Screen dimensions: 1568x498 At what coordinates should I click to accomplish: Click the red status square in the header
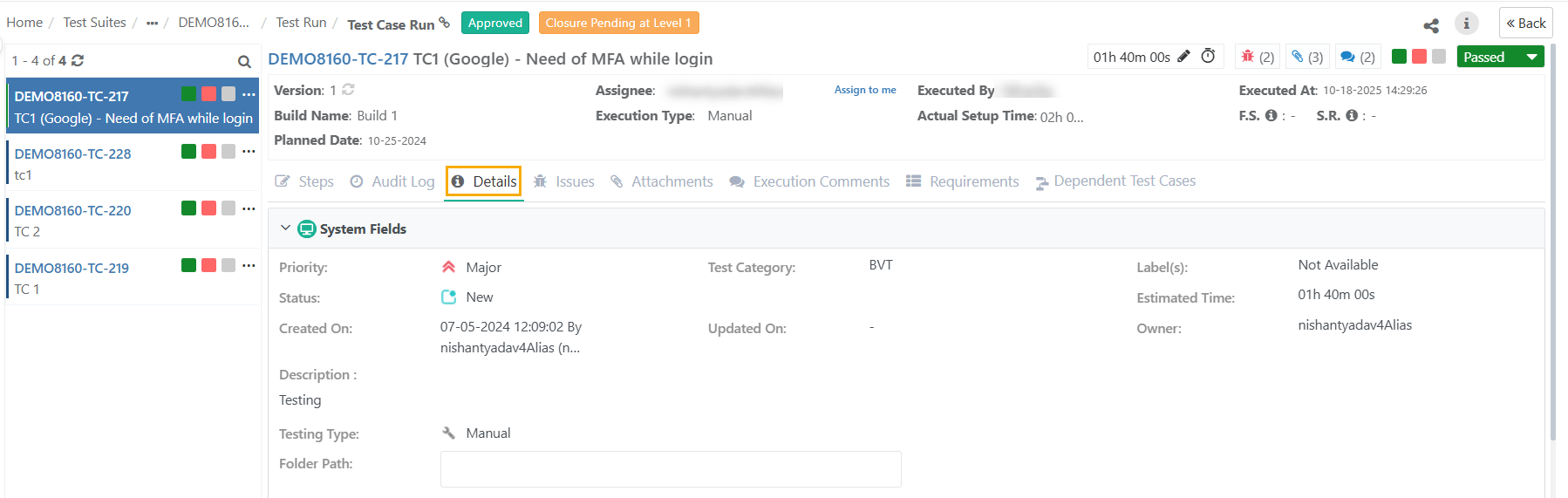click(x=1419, y=57)
